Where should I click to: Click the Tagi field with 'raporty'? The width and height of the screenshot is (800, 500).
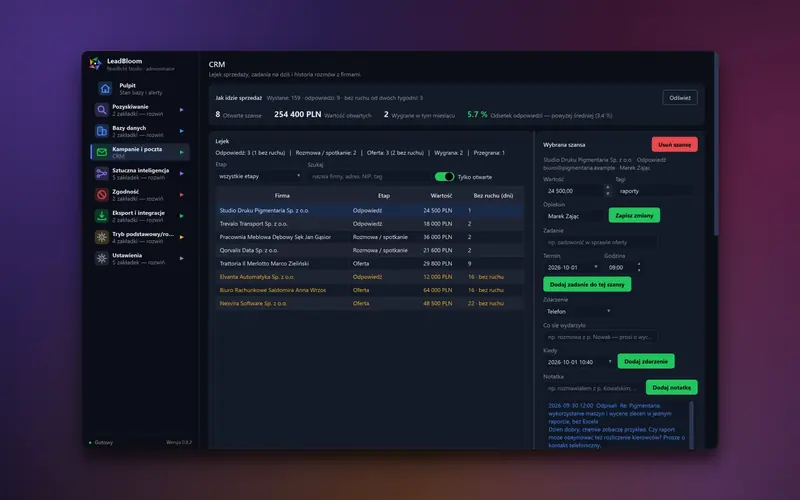tap(655, 191)
